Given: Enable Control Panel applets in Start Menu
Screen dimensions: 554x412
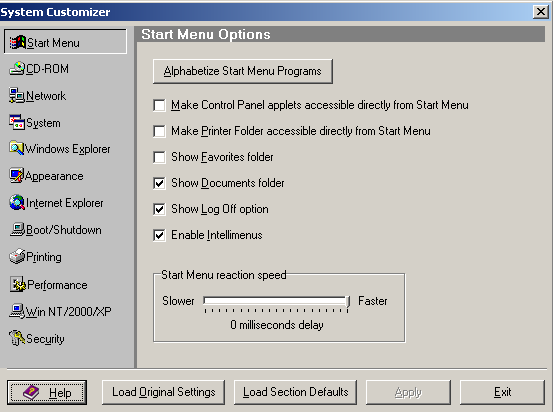Looking at the screenshot, I should click(159, 105).
